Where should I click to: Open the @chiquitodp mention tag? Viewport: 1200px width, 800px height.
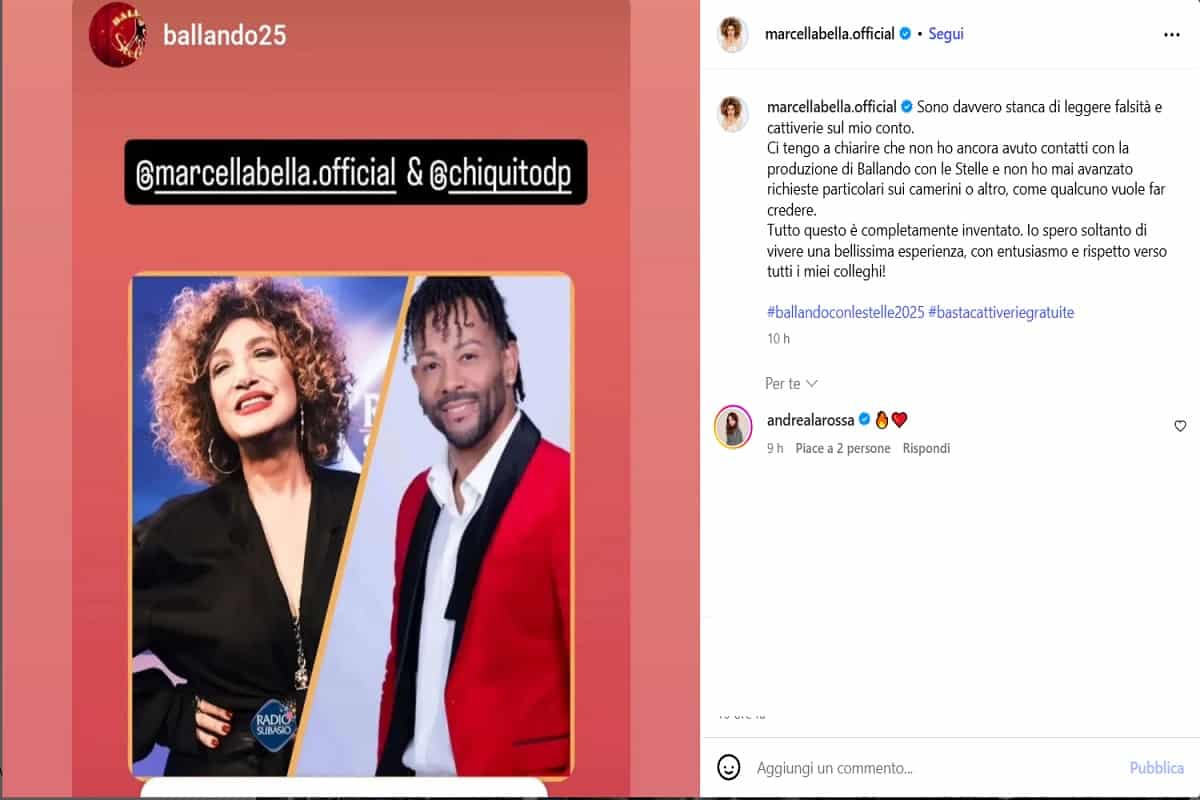pos(500,173)
